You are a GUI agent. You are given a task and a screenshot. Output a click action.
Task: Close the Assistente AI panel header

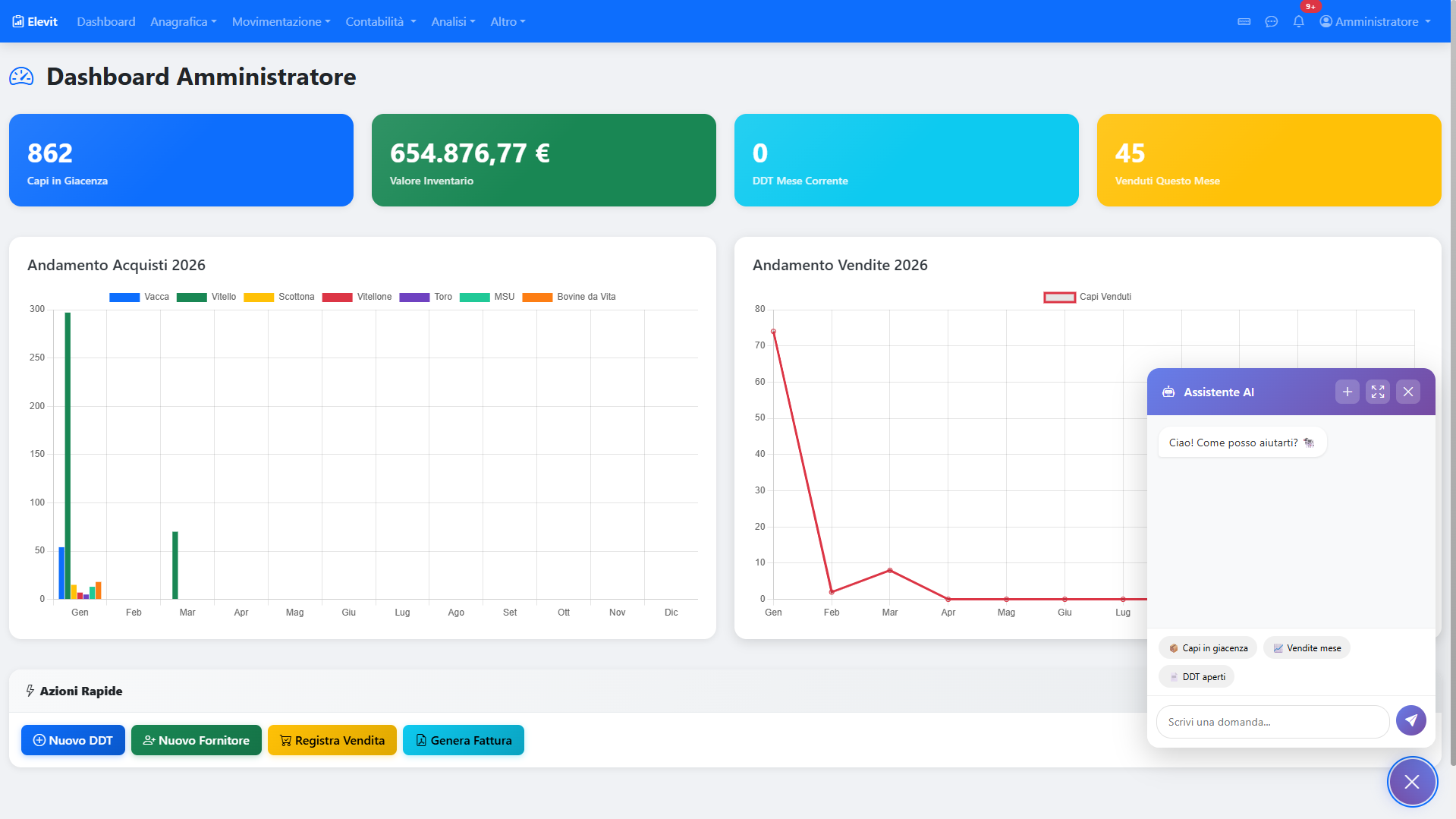click(1408, 392)
